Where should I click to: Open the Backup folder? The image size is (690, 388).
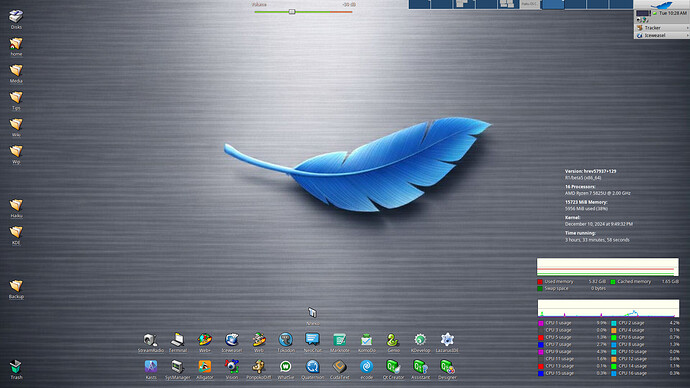[16, 286]
